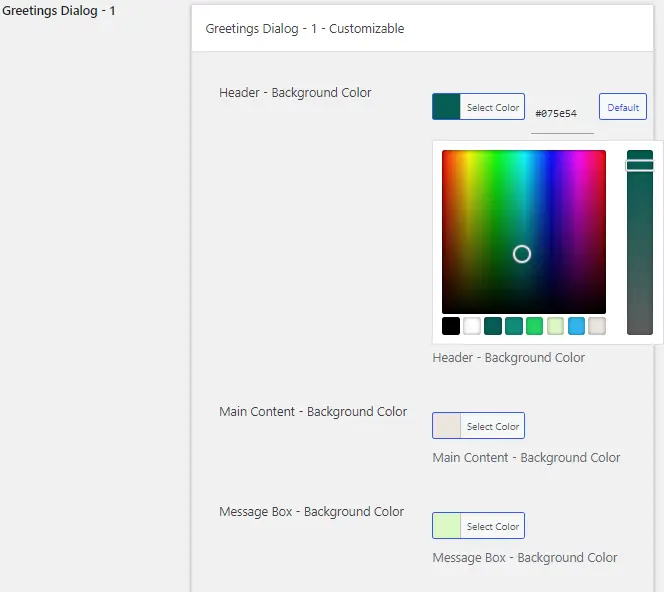
Task: Click the Greetings Dialog - 1 - Customizable heading
Action: (x=305, y=28)
